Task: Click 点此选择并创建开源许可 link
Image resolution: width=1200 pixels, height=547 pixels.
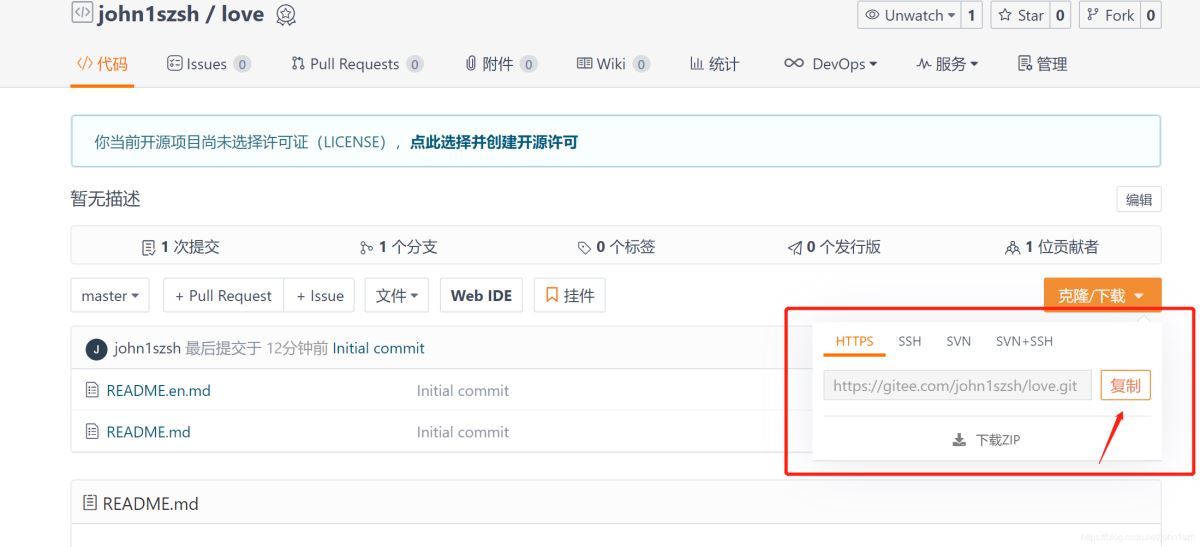Action: [494, 142]
